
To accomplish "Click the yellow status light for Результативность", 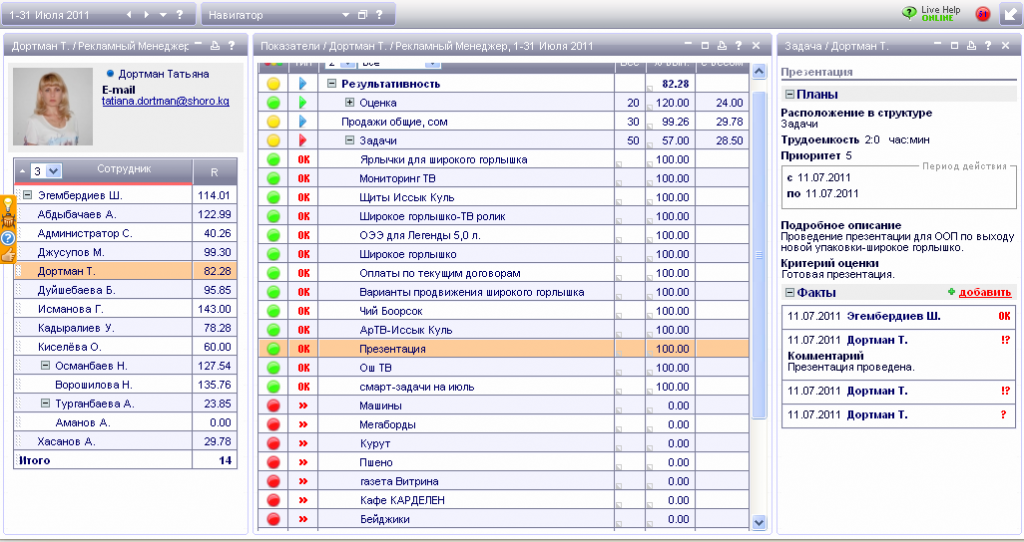I will pos(274,84).
